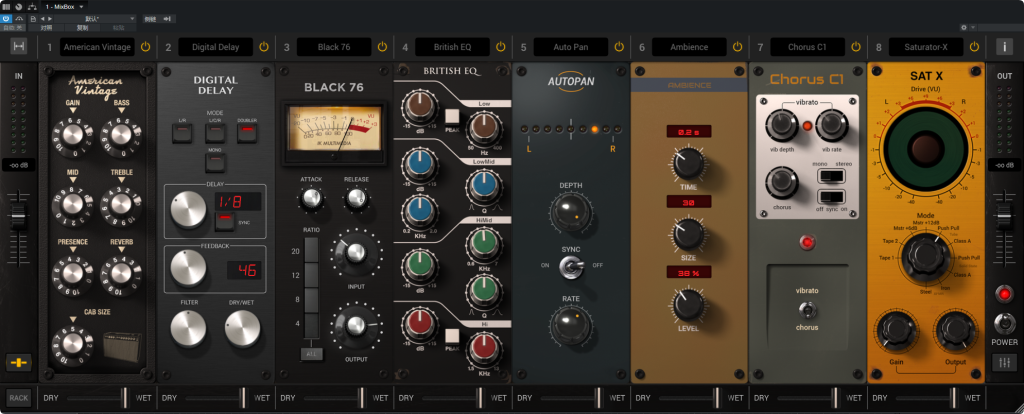Click Black 76 ratio 20 button
The image size is (1024, 414).
[312, 251]
